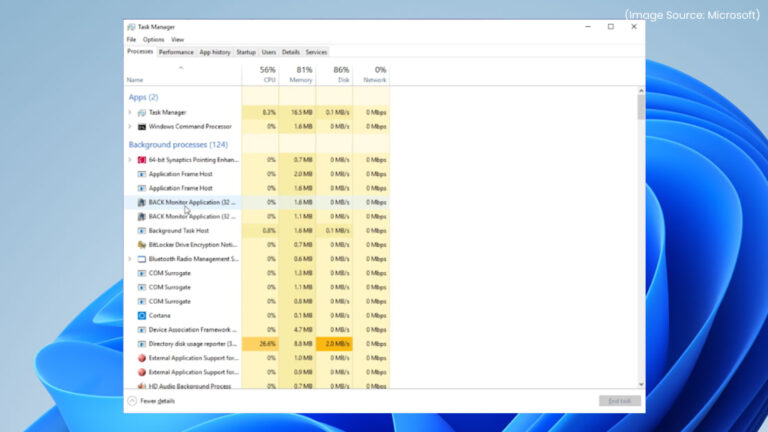Click the 2.0 MB/s disk cell
Screen dimensions: 768x432
pos(334,344)
